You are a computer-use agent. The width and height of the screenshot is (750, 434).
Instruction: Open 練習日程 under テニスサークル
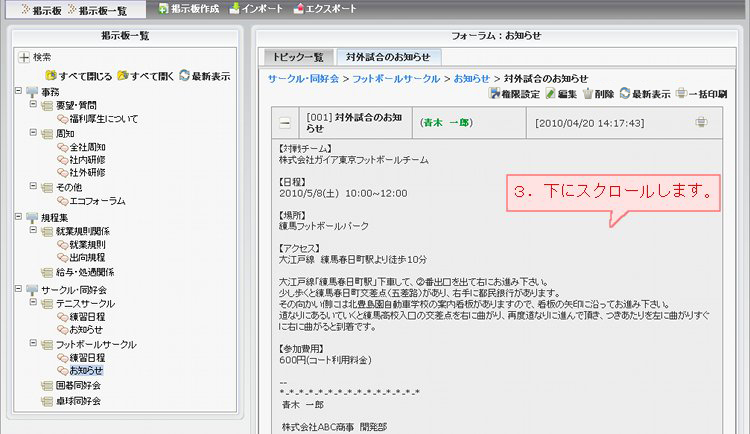pyautogui.click(x=88, y=317)
